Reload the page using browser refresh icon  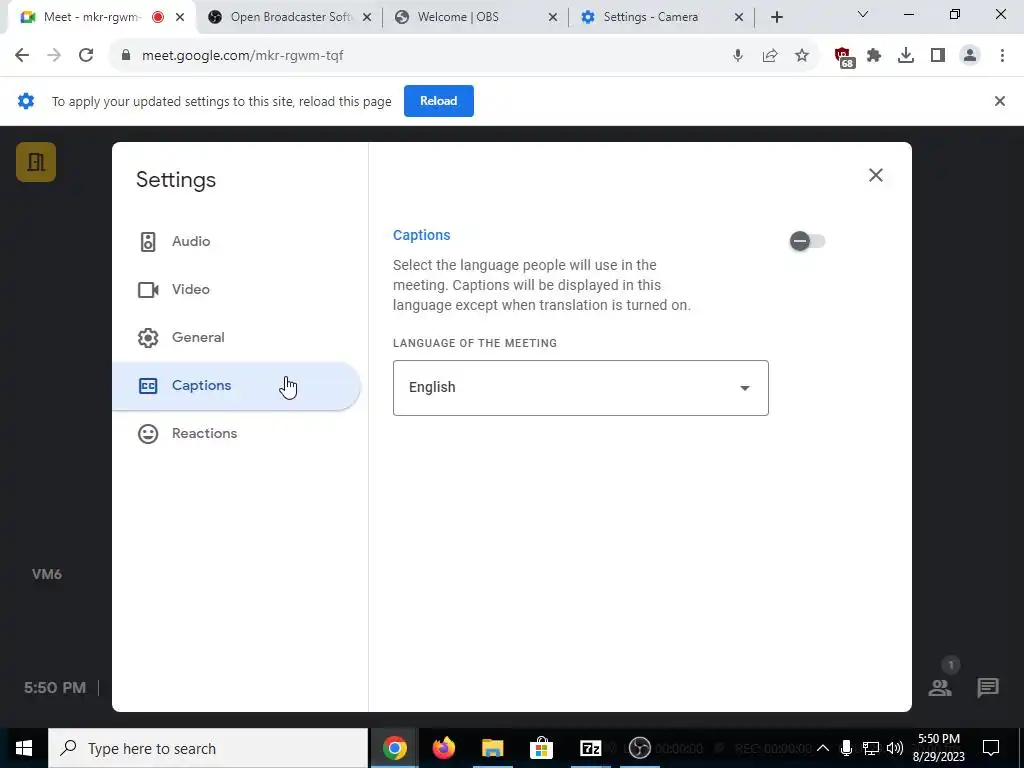pyautogui.click(x=86, y=56)
